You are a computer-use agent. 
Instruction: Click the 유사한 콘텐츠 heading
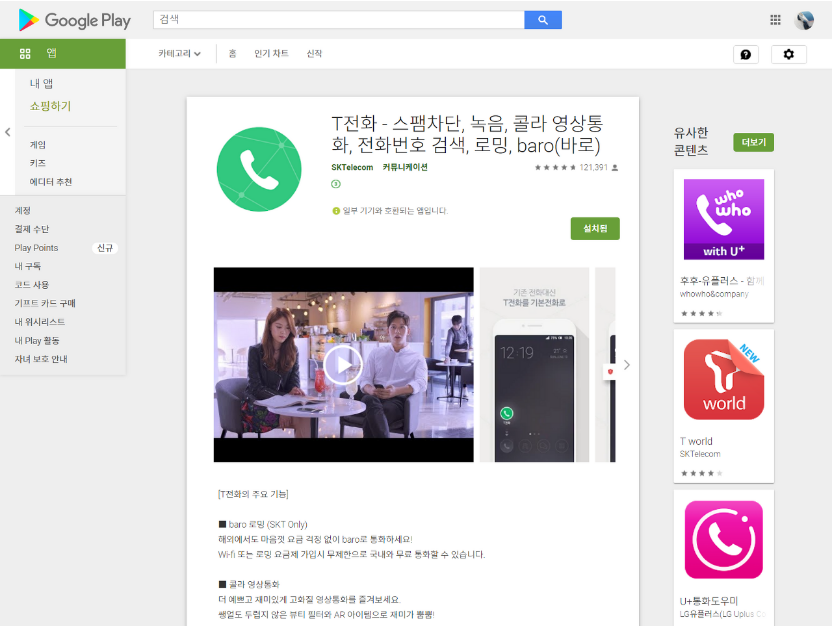(691, 142)
